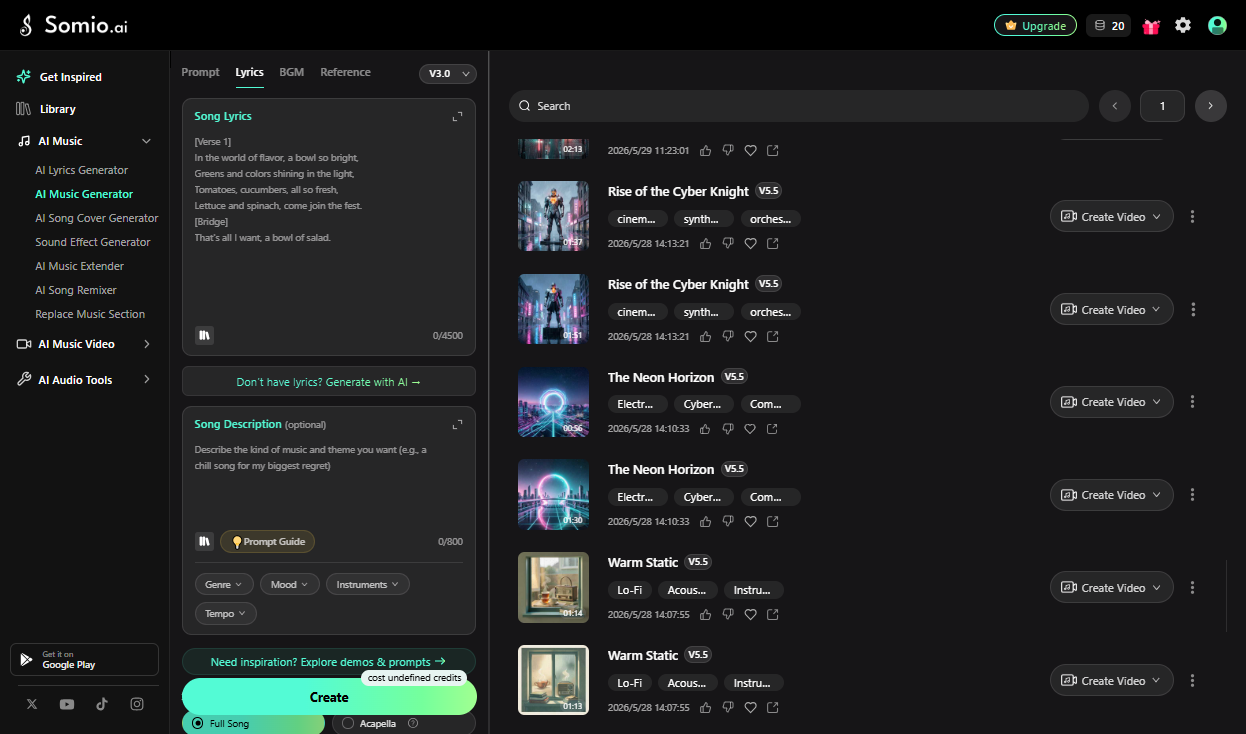
Task: Open lyrics library icon under Song Lyrics
Action: coord(204,335)
